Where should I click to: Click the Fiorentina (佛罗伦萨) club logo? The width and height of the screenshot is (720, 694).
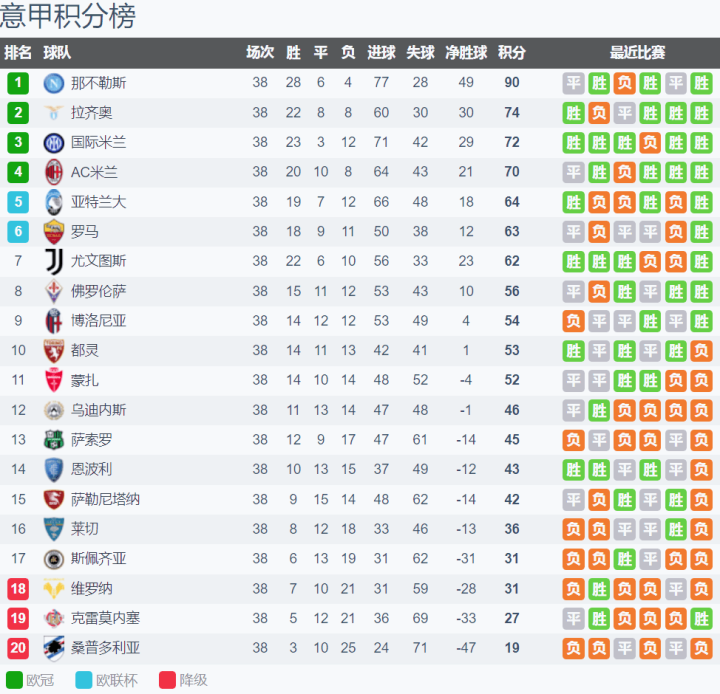point(54,291)
